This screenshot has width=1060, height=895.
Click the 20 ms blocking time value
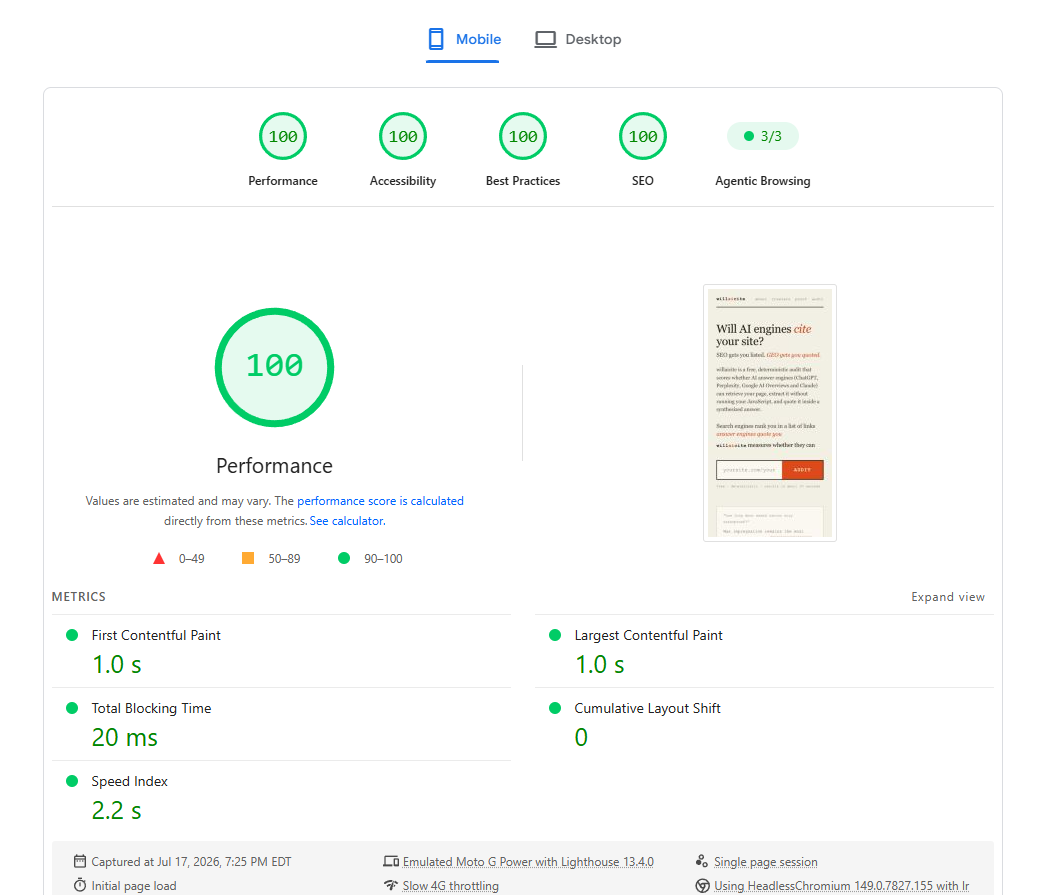pos(125,737)
